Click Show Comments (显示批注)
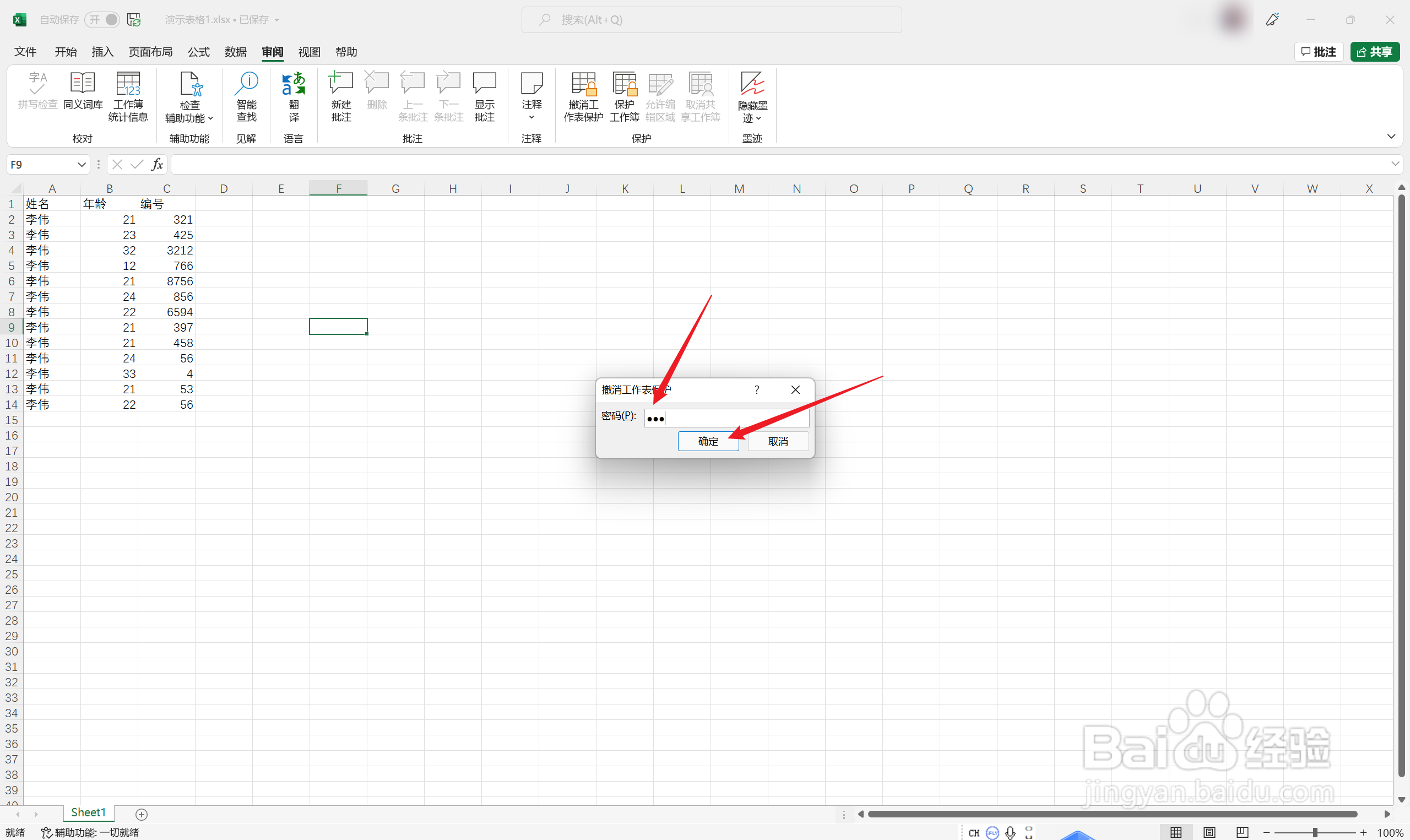The image size is (1410, 840). pos(485,96)
